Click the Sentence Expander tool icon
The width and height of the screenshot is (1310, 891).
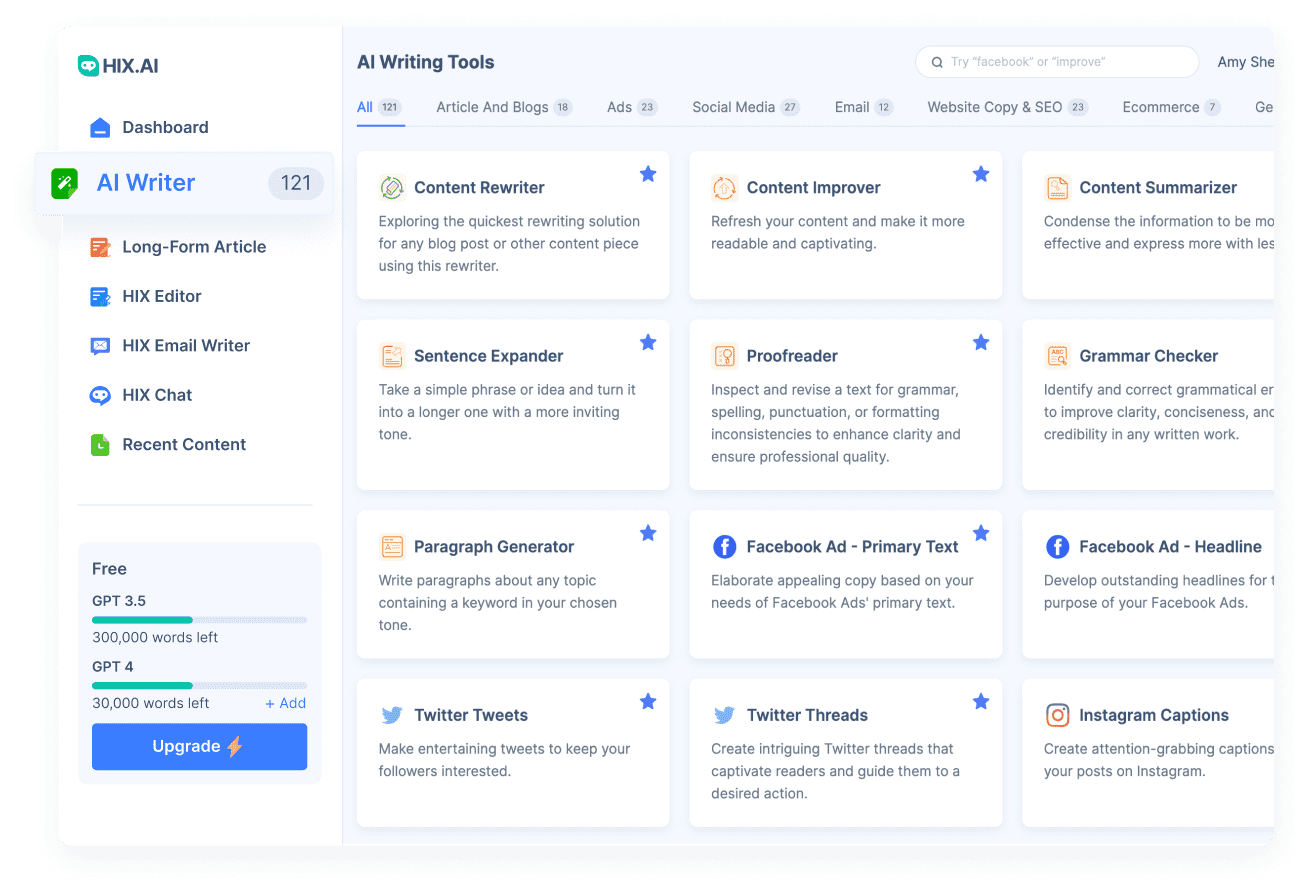pos(392,356)
